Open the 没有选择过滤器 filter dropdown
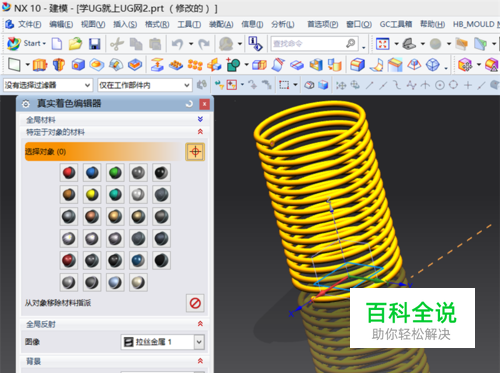The image size is (500, 373). 48,85
